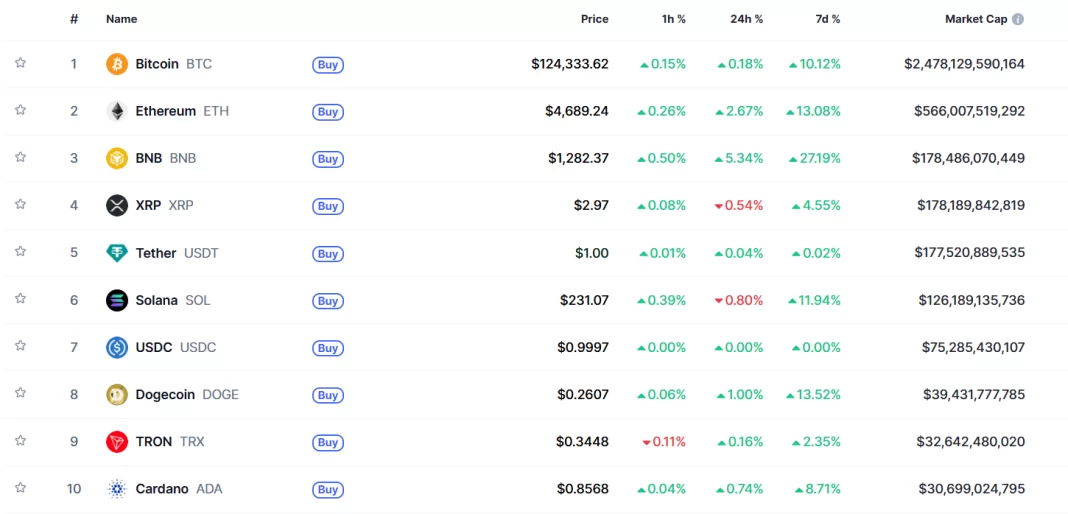
Task: Sort table by Price column header
Action: (594, 19)
